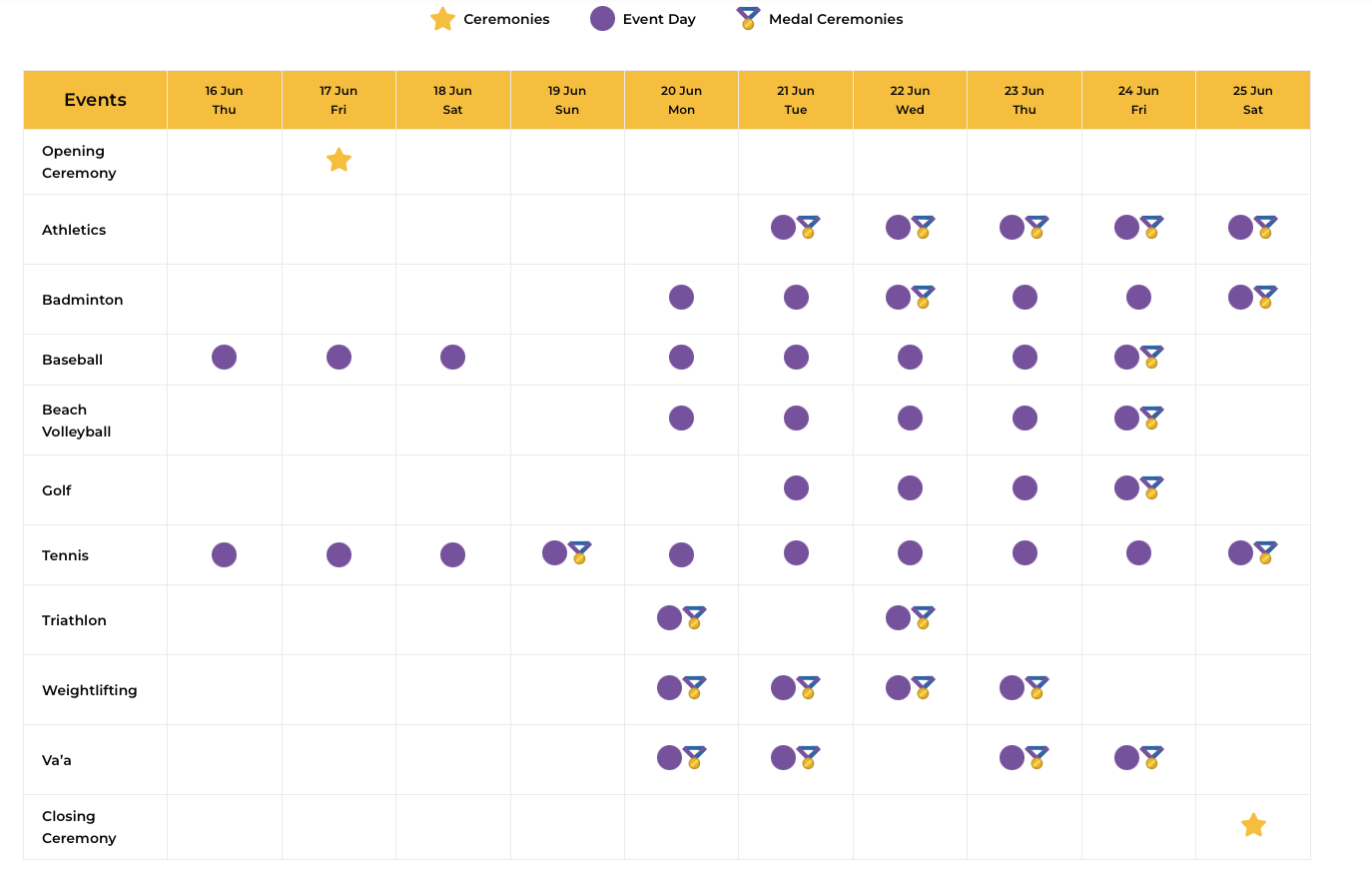Viewport: 1372px width, 873px height.
Task: Click the Ceremonies star in the legend
Action: (442, 19)
